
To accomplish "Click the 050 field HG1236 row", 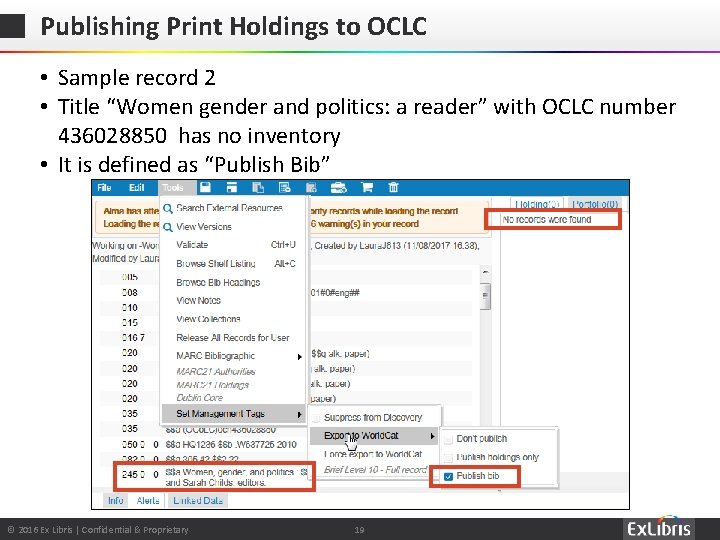I will point(209,444).
